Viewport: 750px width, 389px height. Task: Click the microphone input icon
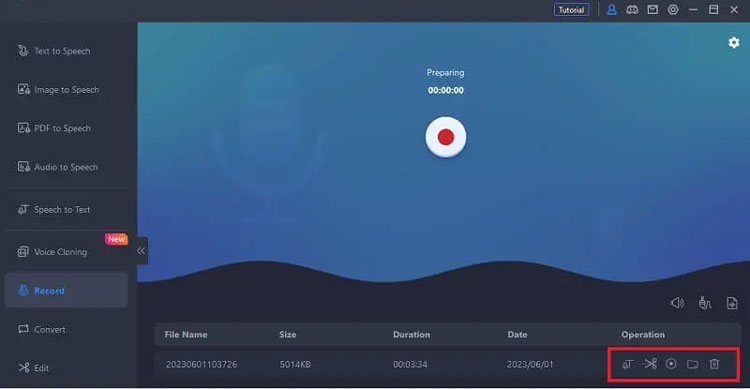[x=705, y=303]
